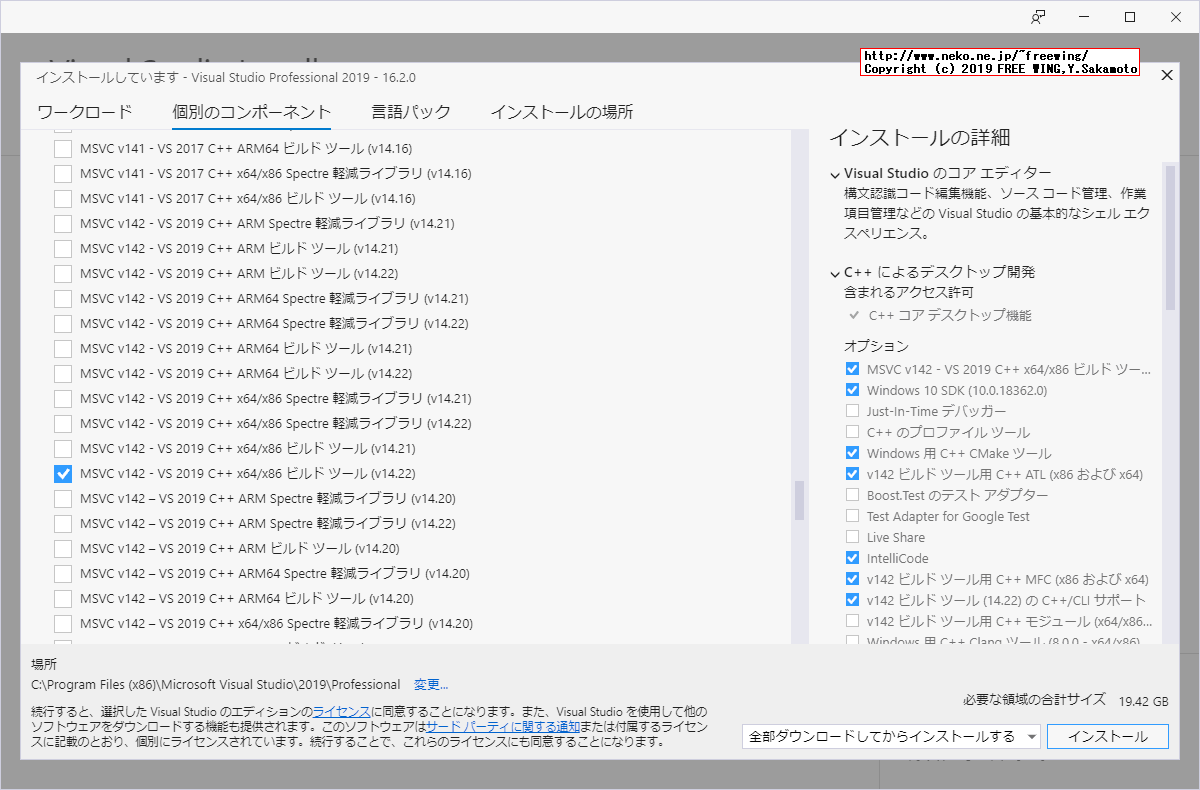
Task: Click the 変更 link next to install path
Action: click(431, 684)
